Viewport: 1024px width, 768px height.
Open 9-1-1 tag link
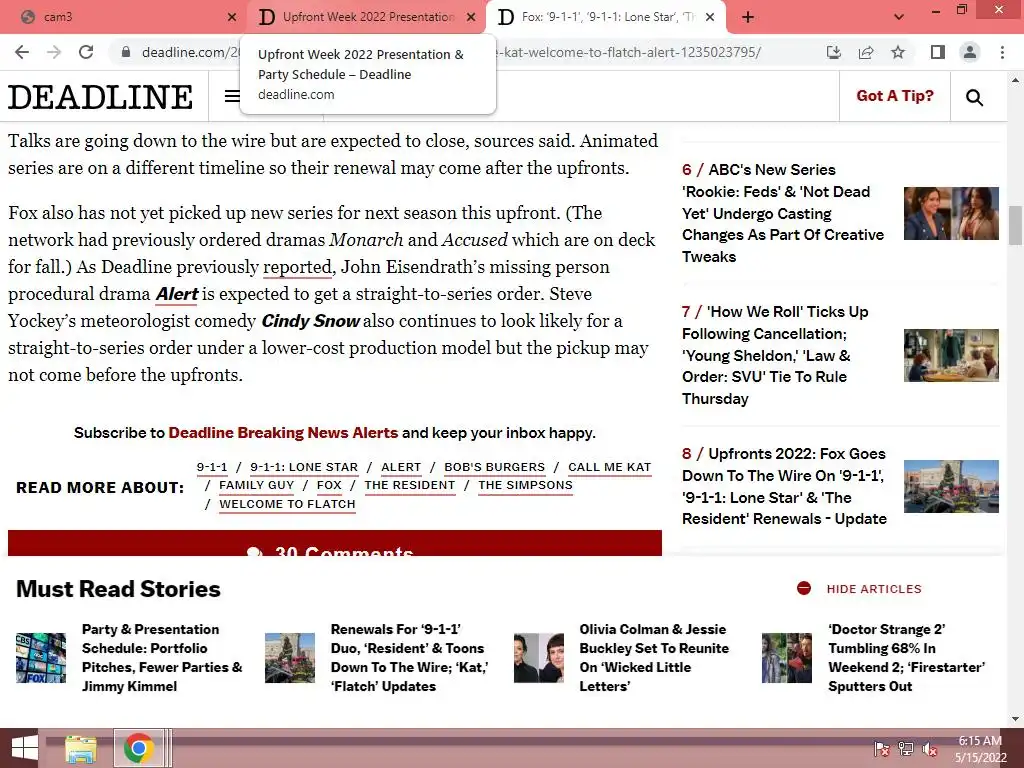coord(212,467)
